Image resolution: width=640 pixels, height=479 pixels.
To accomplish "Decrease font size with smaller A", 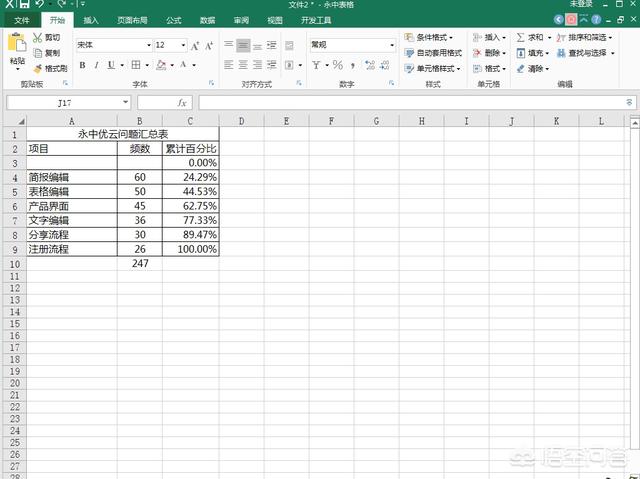I will pos(209,46).
